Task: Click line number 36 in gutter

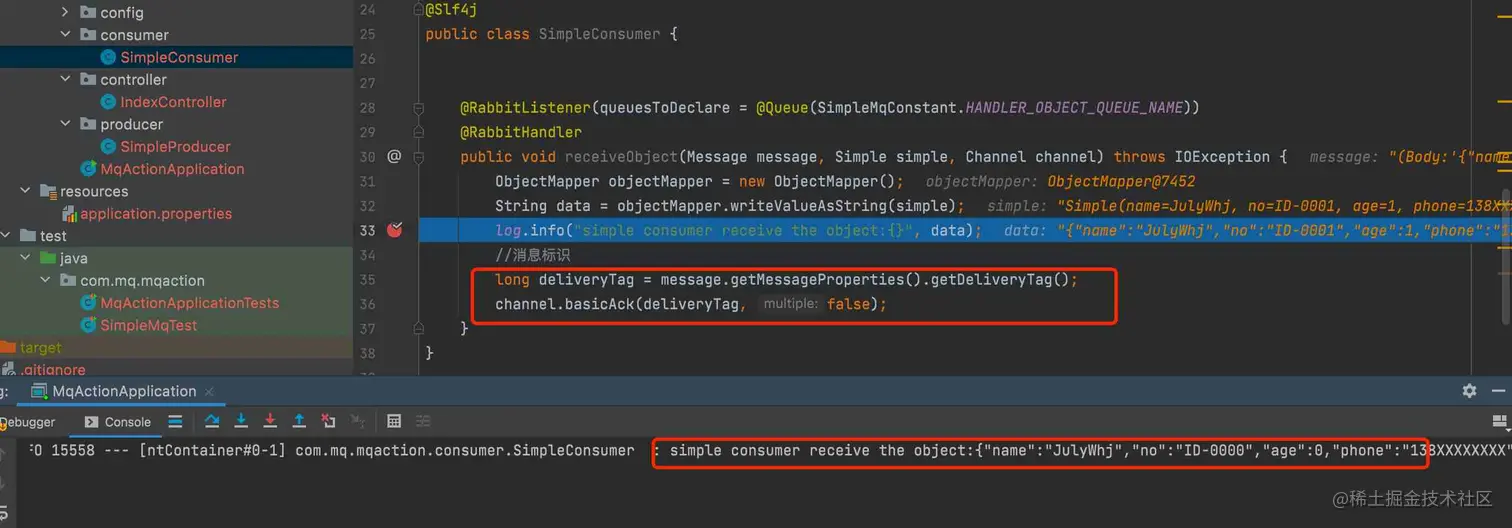Action: pos(367,304)
